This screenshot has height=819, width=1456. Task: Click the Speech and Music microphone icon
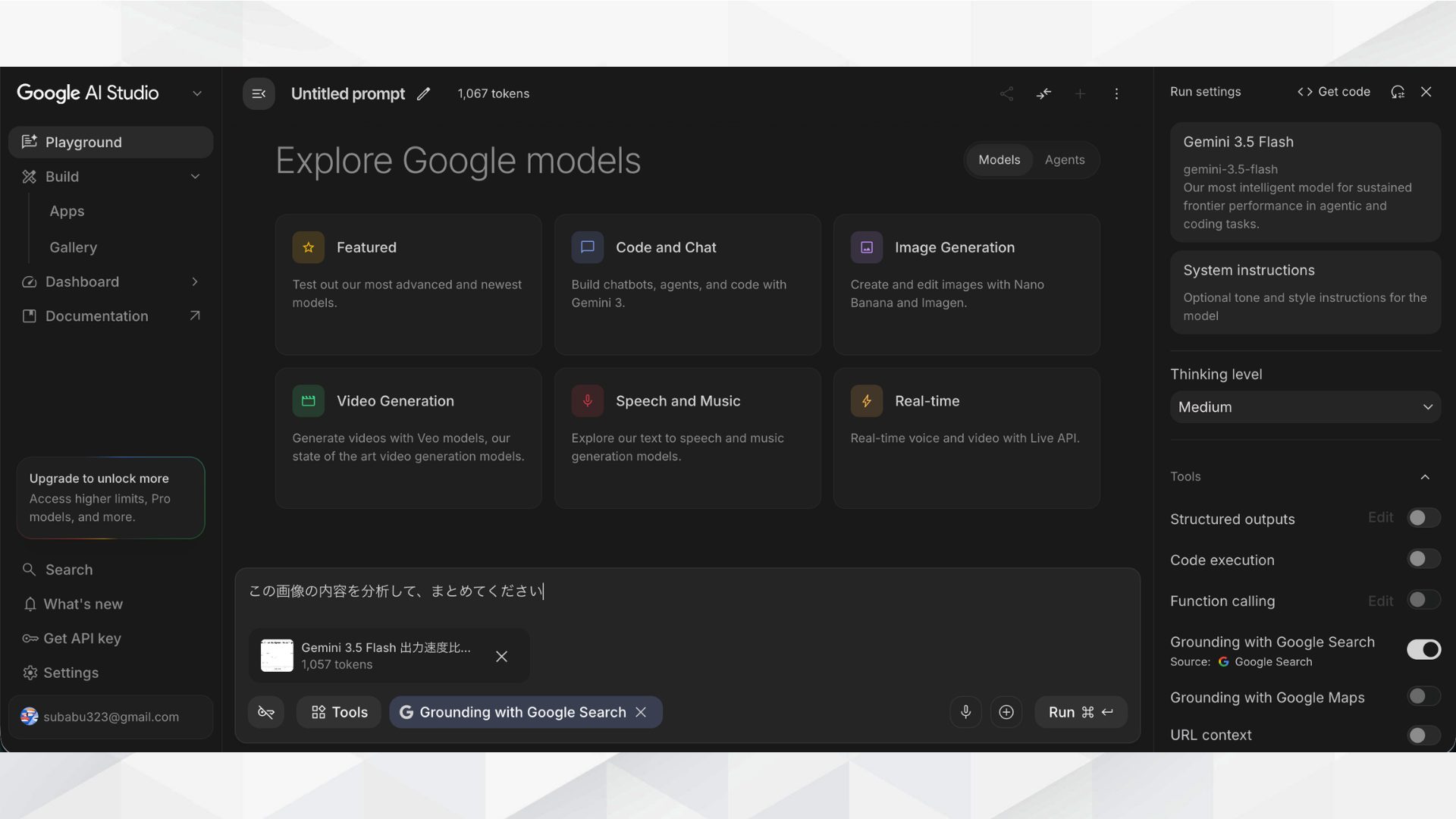(587, 401)
